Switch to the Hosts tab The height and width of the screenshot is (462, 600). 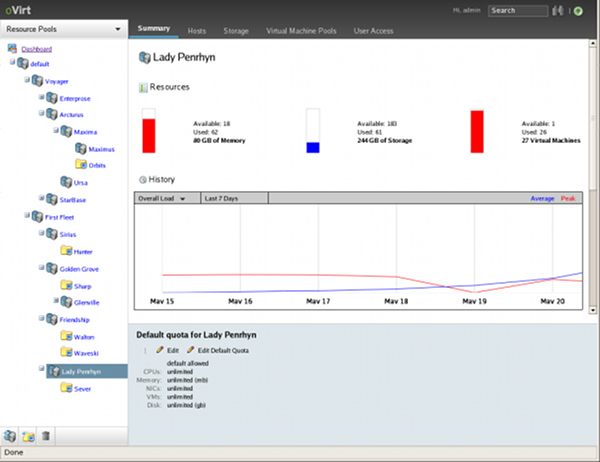196,31
